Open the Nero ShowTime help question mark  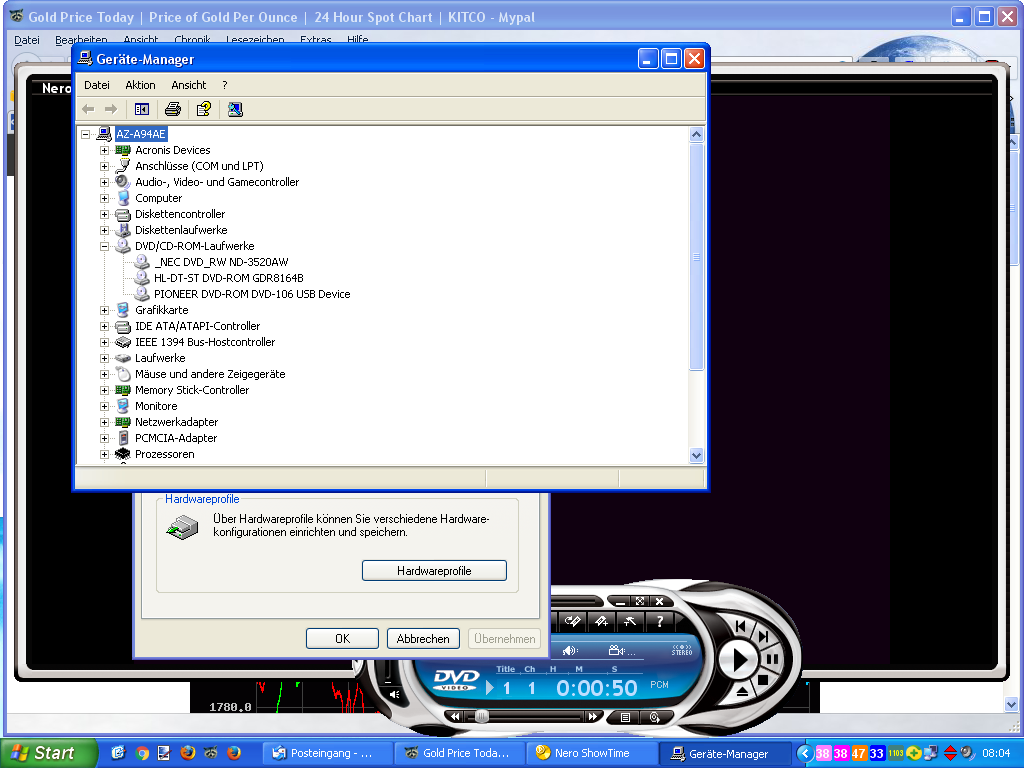660,621
